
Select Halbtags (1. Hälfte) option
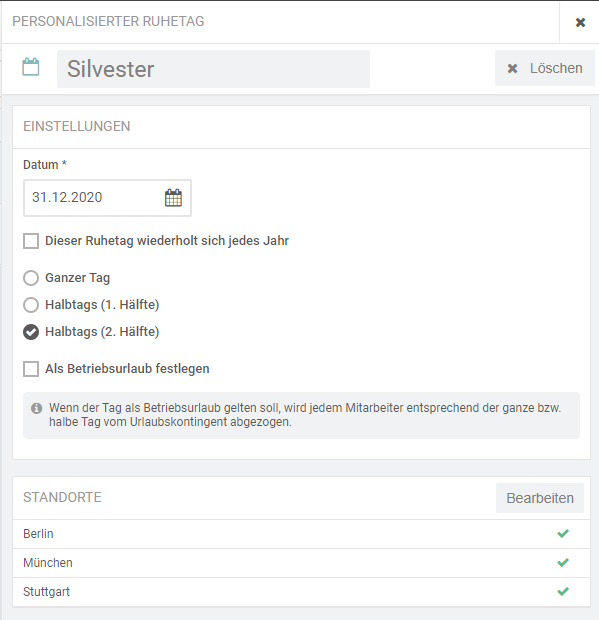31,305
